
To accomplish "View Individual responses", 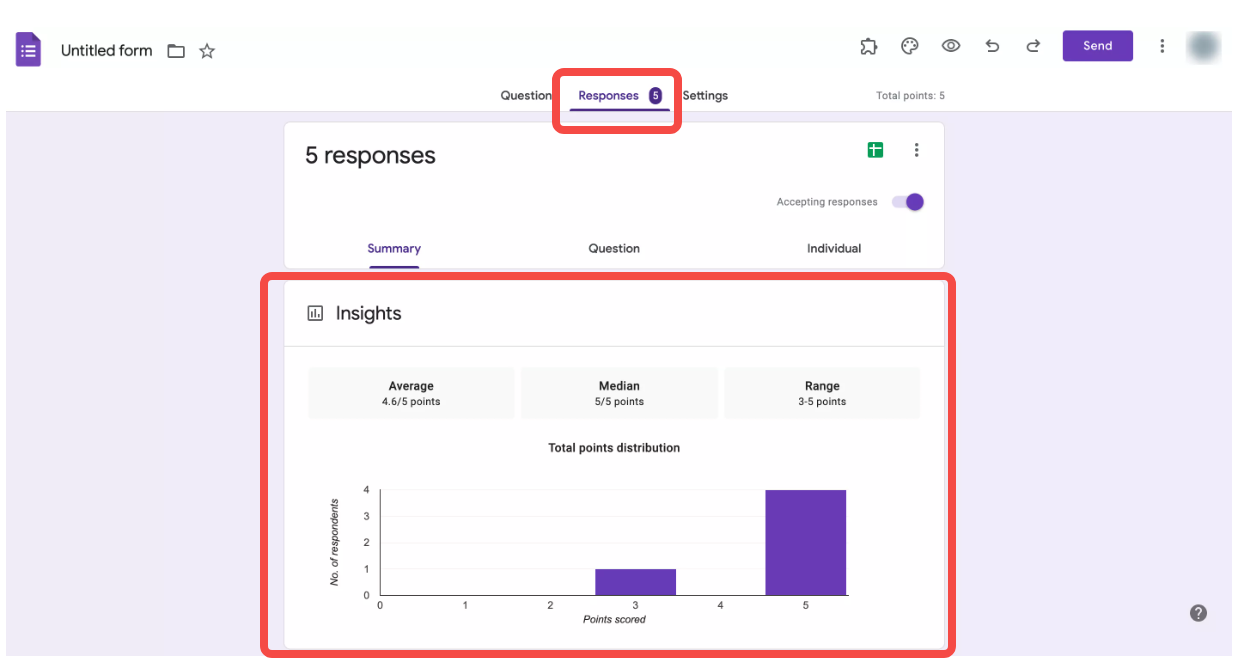I will (835, 248).
